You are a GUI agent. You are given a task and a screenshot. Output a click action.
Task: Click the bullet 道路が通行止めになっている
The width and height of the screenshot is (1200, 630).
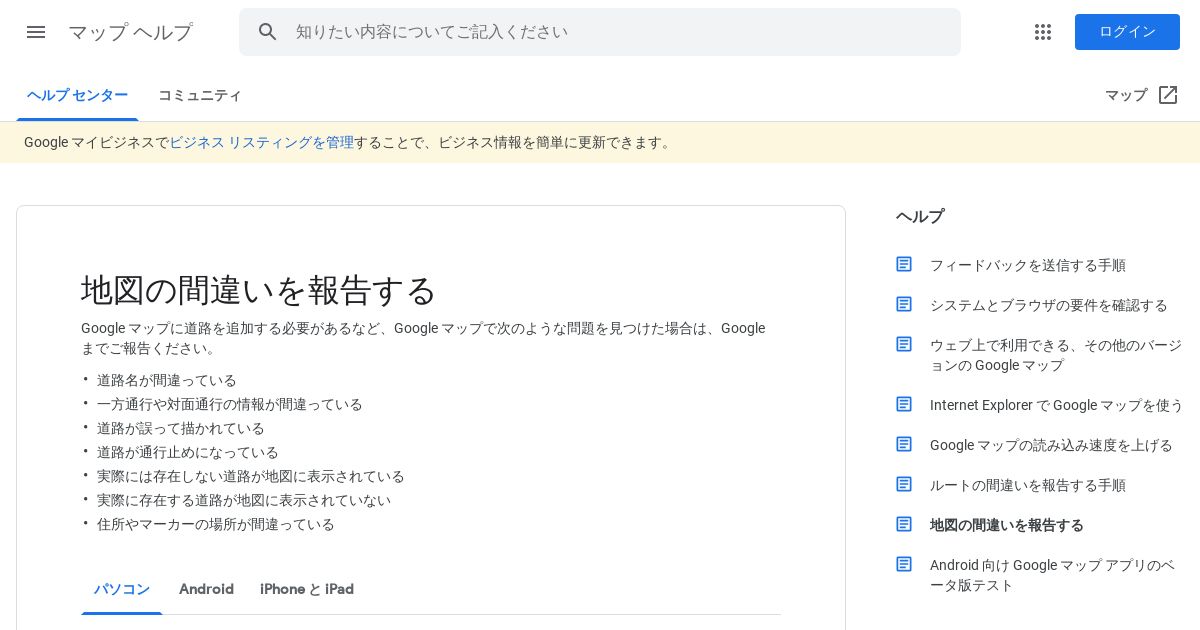[188, 452]
